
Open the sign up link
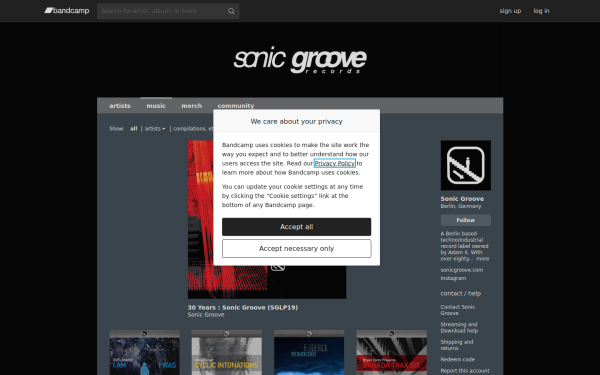(x=510, y=11)
